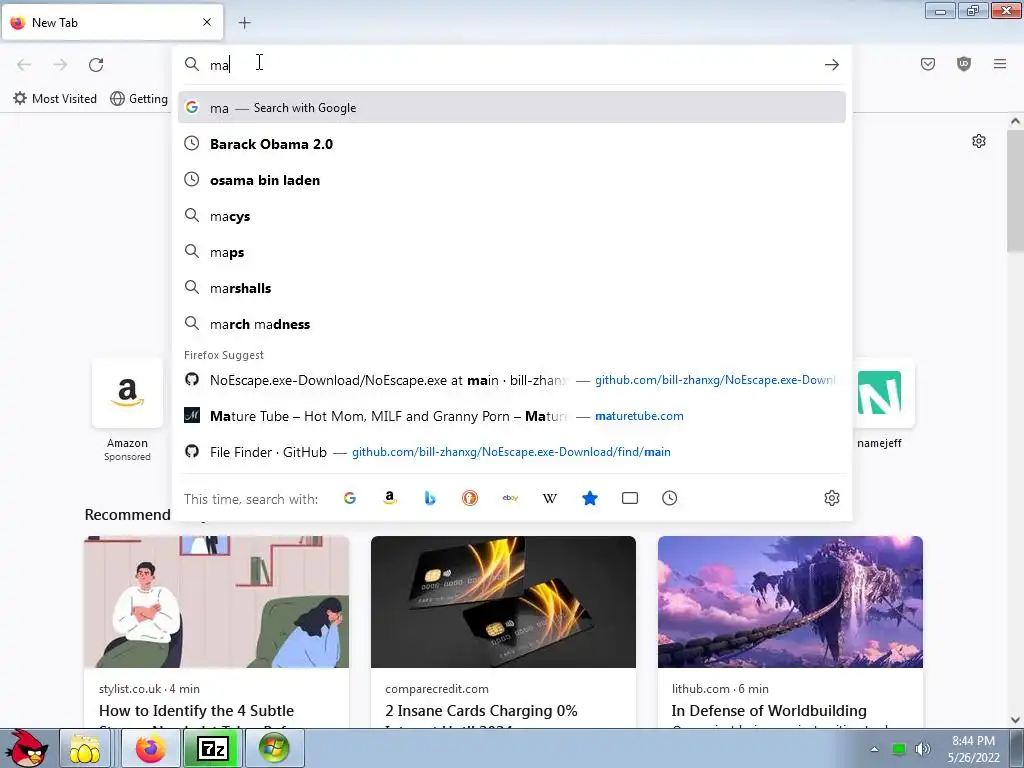The height and width of the screenshot is (768, 1024).
Task: Open new tab with plus icon
Action: [244, 23]
